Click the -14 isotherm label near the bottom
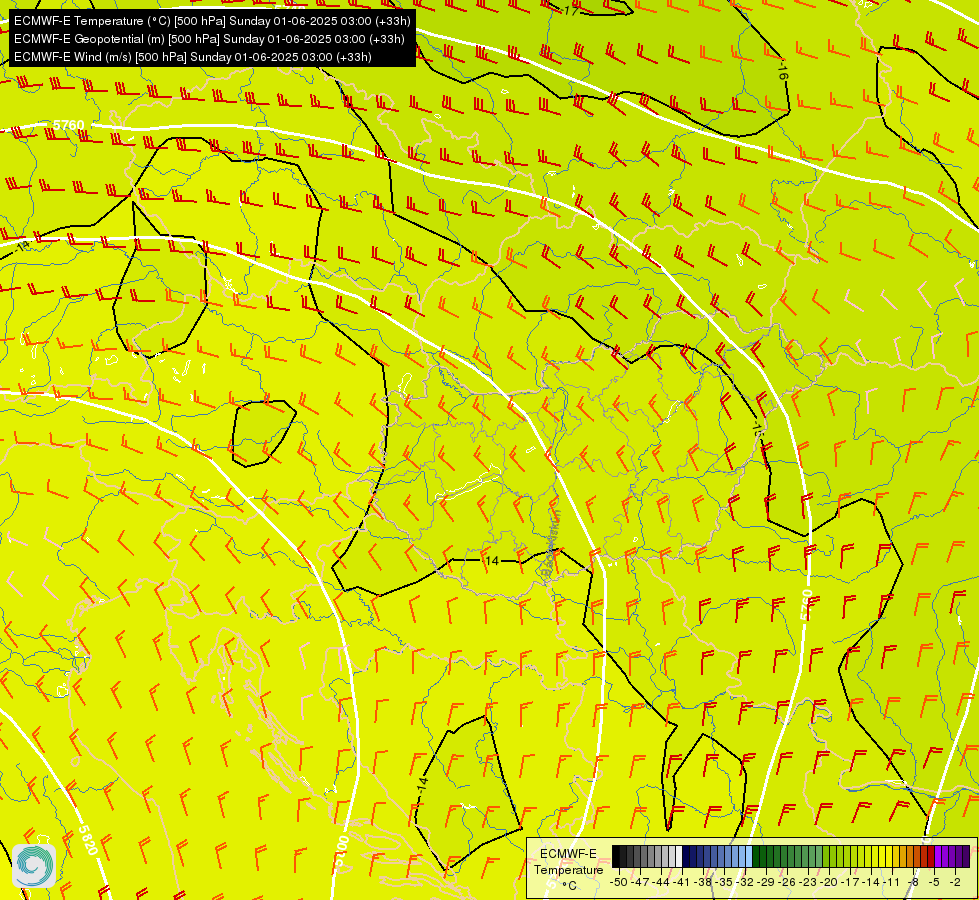Viewport: 979px width, 900px height. (x=423, y=785)
